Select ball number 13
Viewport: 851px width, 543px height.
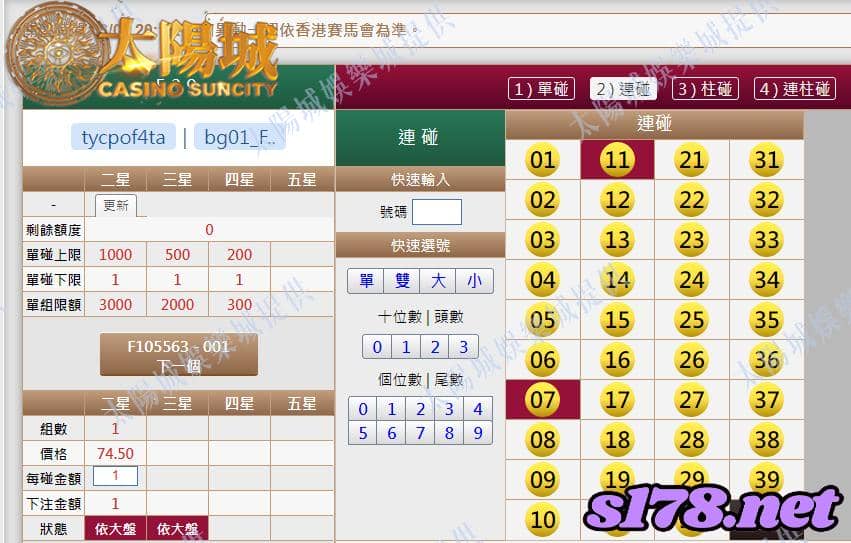coord(617,240)
